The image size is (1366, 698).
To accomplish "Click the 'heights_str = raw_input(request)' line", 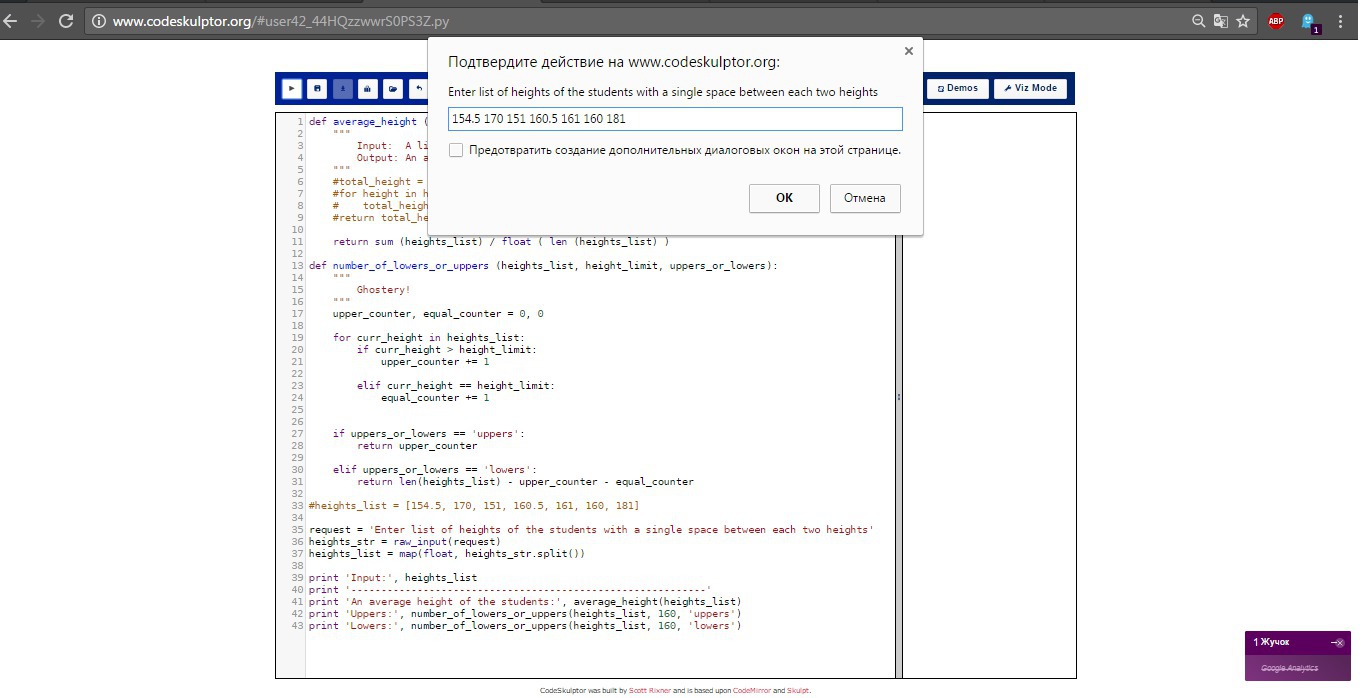I will click(405, 542).
